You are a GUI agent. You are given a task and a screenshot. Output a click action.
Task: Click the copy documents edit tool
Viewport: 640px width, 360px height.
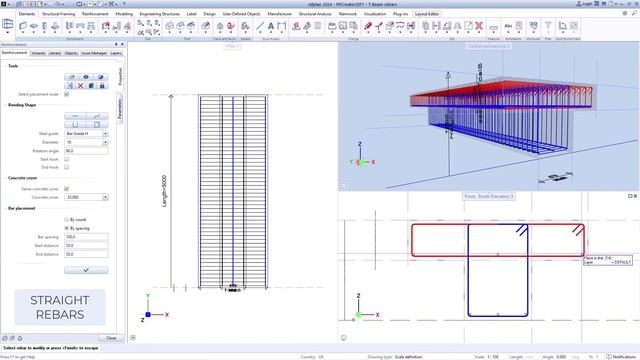tap(425, 26)
